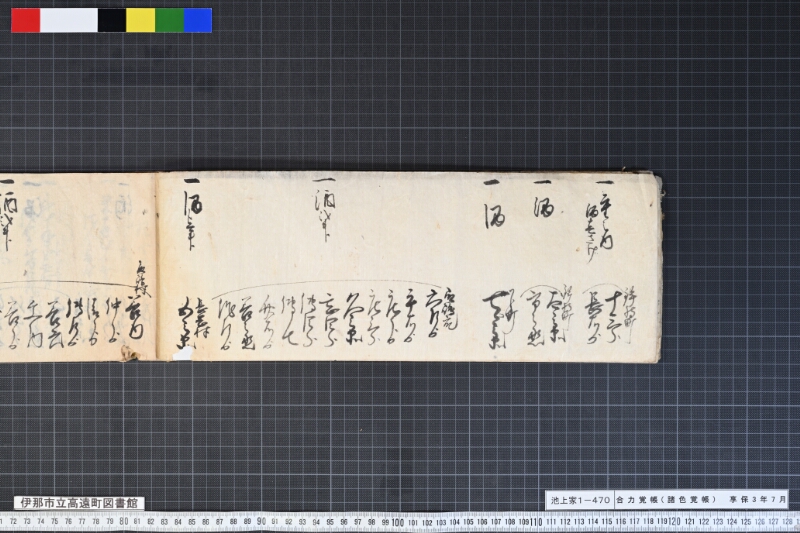Click the ruler mark '120'
Viewport: 800px width, 533px height.
click(x=675, y=522)
